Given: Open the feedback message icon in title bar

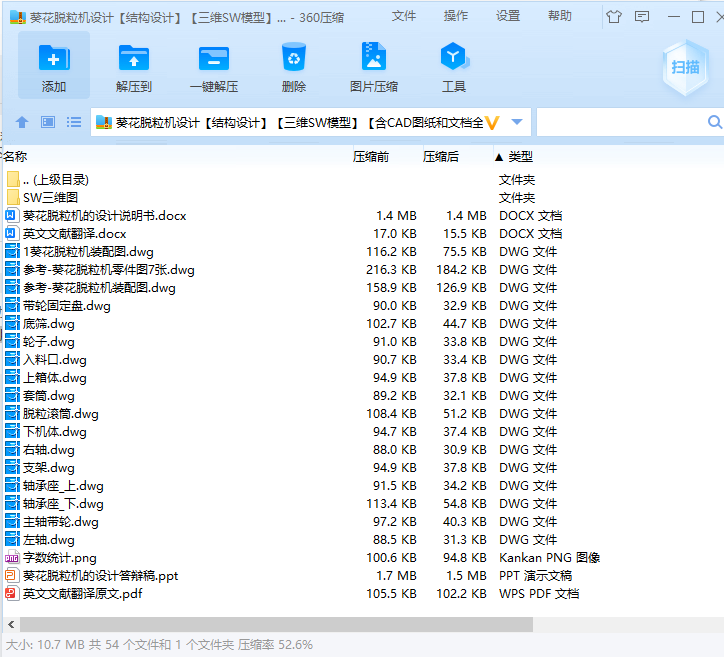Looking at the screenshot, I should coord(642,17).
